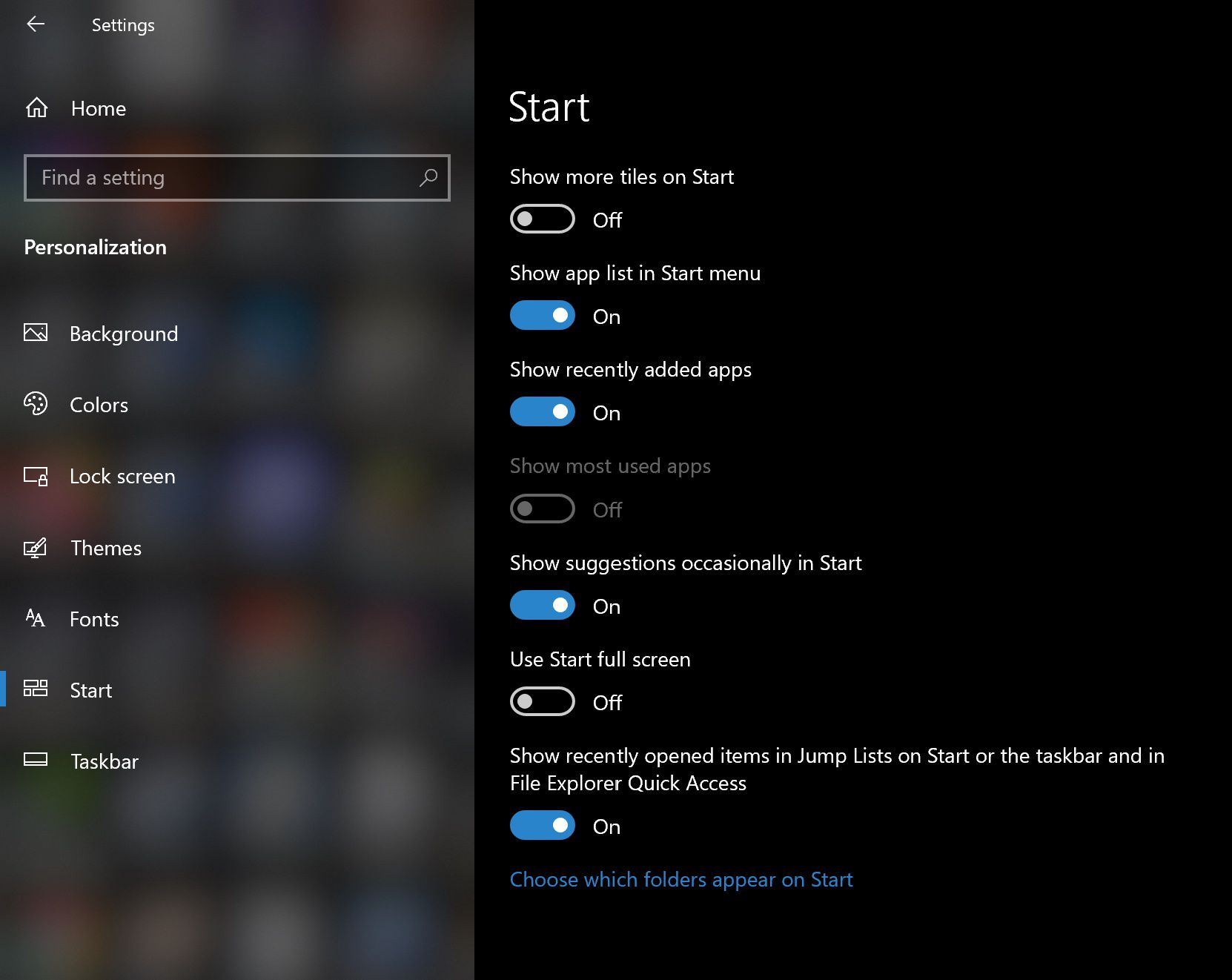
Task: Click the back arrow icon
Action: tap(36, 24)
